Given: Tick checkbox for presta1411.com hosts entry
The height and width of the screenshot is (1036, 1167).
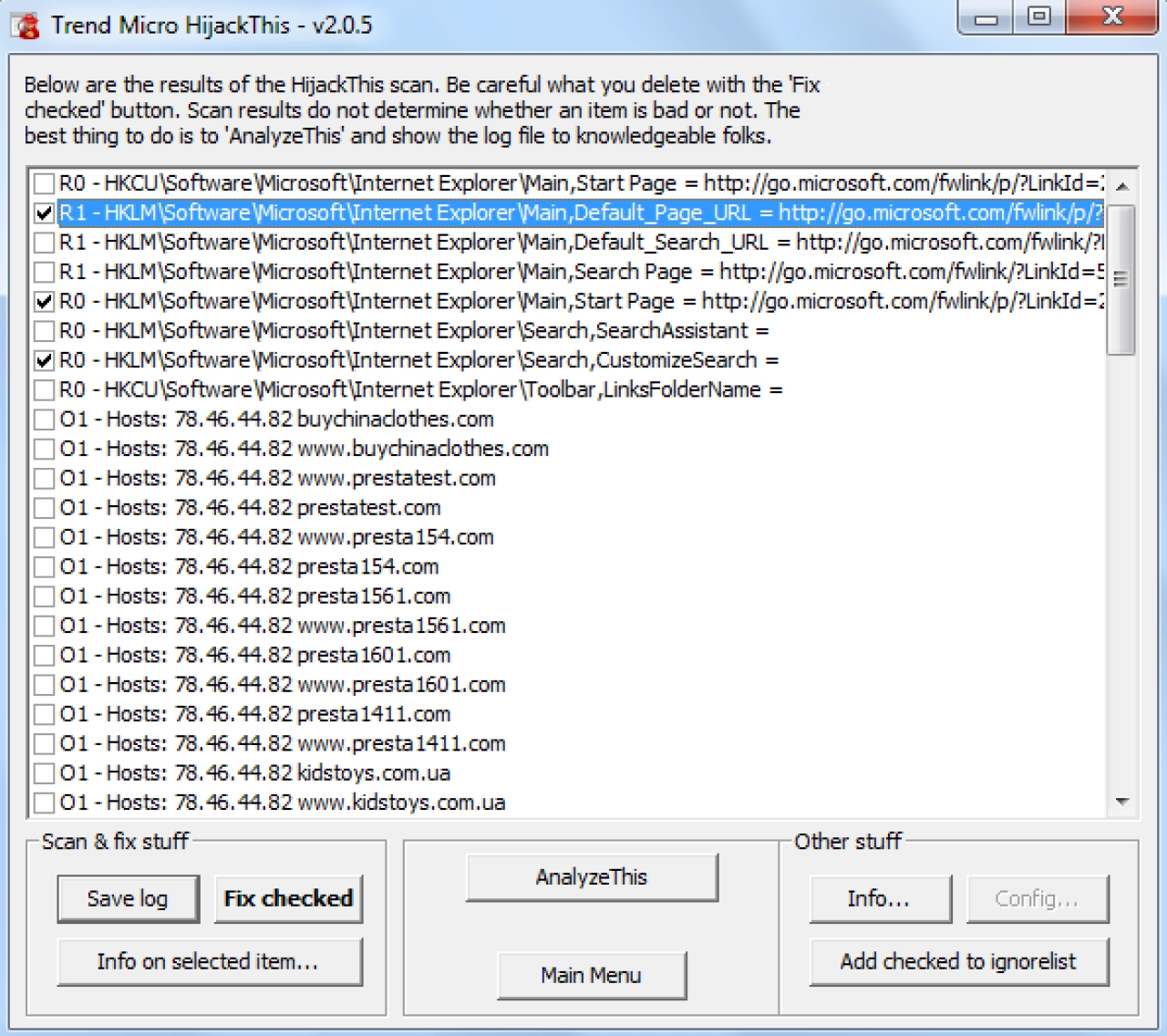Looking at the screenshot, I should (x=44, y=715).
